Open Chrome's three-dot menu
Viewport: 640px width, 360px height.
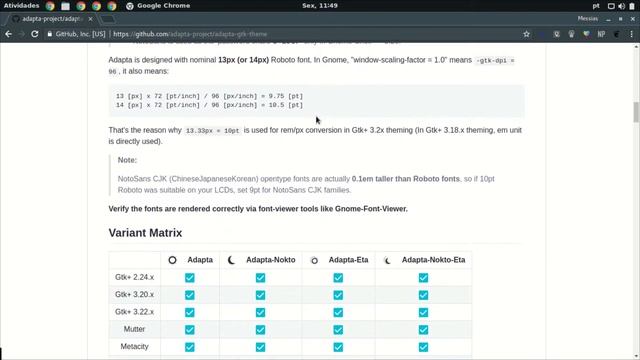[631, 34]
